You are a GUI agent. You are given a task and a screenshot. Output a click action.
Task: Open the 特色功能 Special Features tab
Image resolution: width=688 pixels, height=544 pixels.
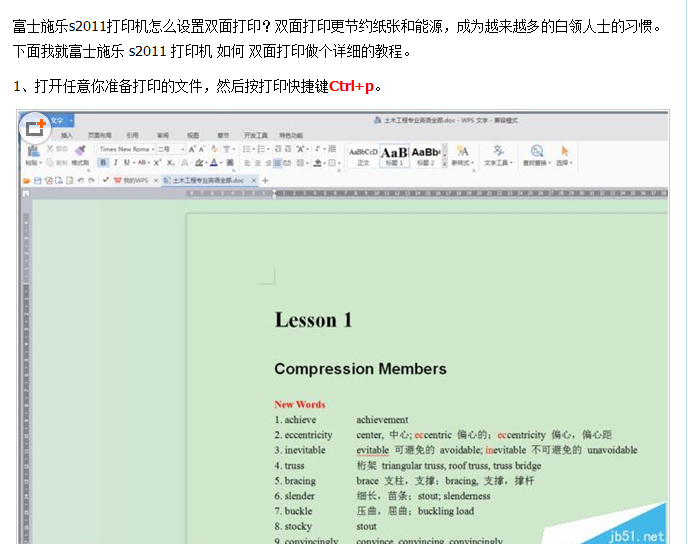pos(291,135)
